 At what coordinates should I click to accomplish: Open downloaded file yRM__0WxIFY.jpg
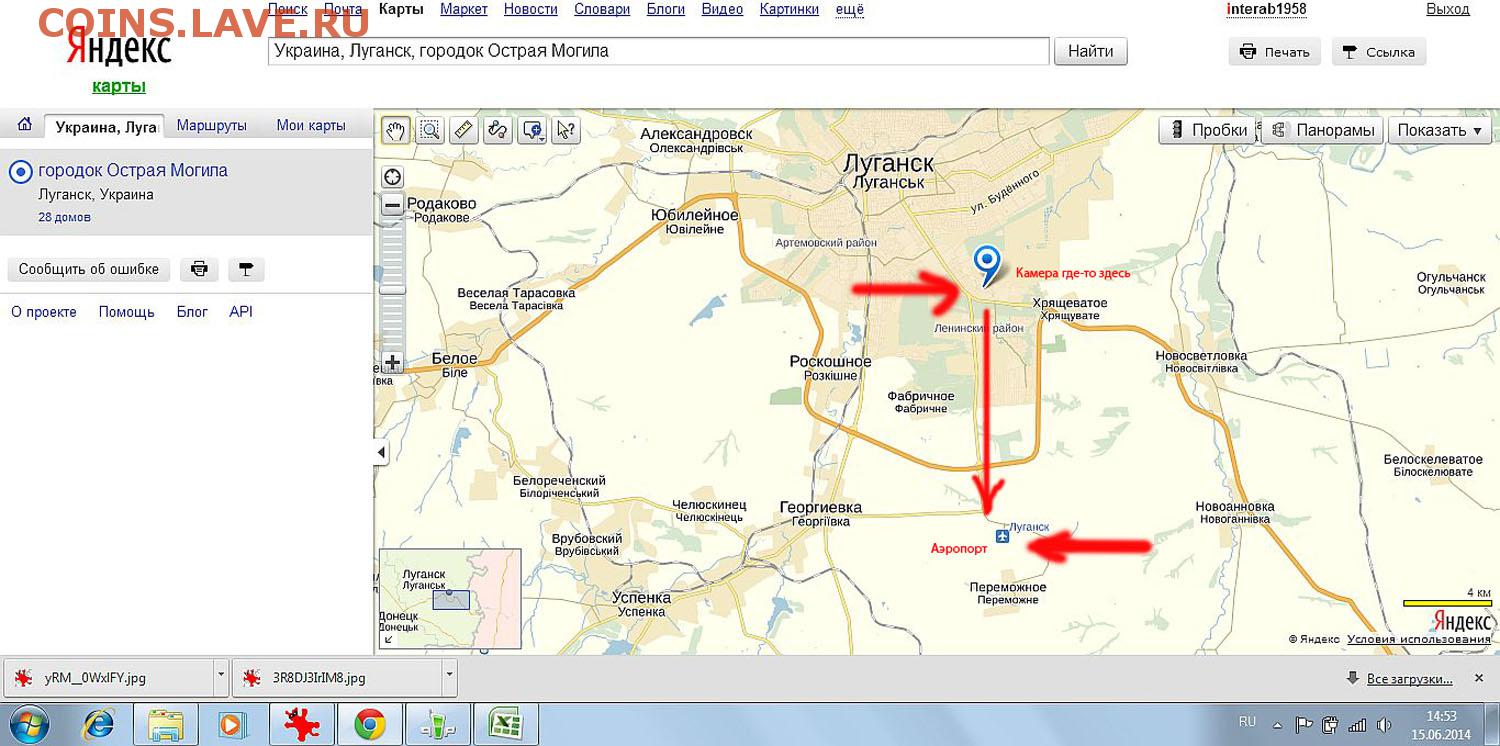[x=110, y=678]
